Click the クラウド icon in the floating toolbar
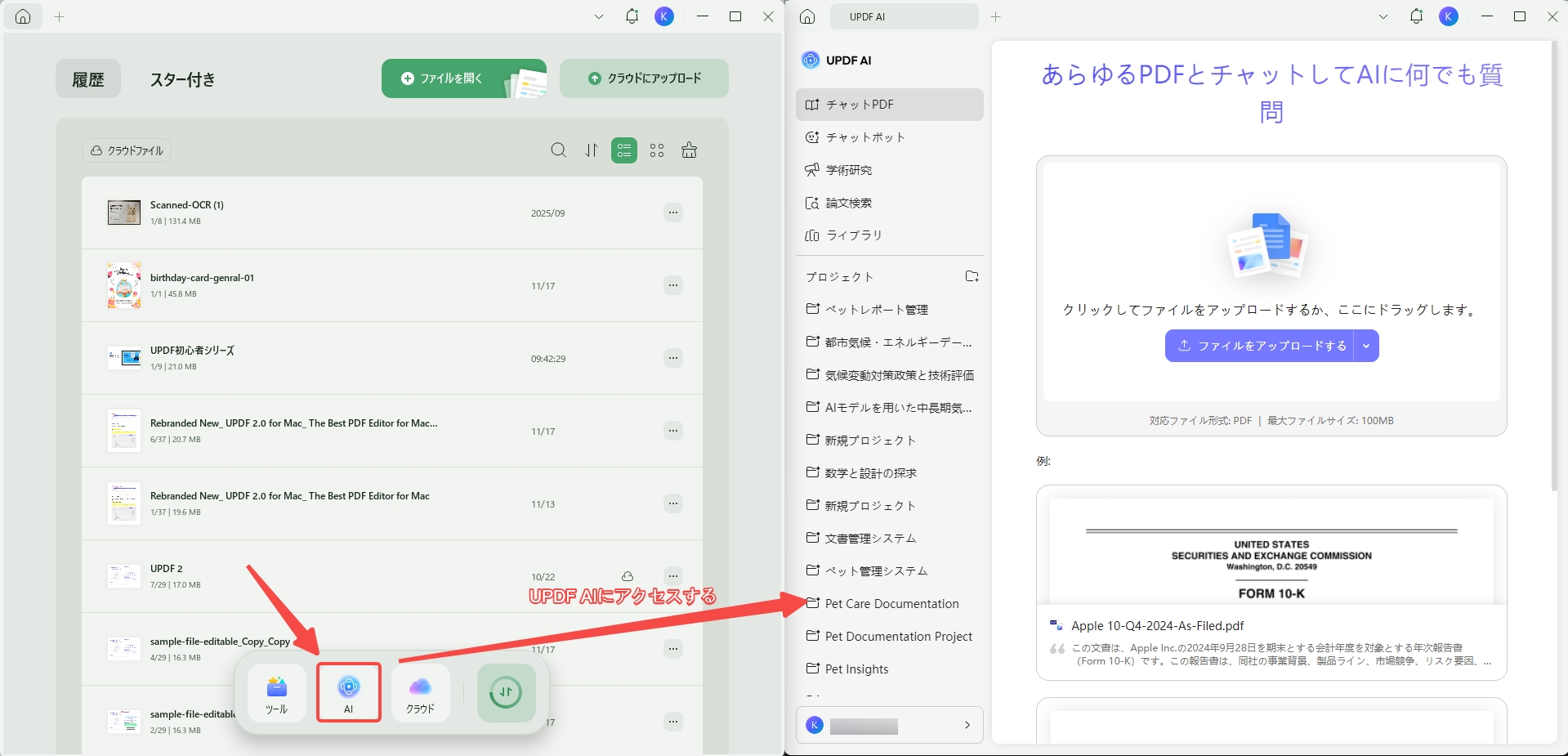1568x756 pixels. pos(419,692)
